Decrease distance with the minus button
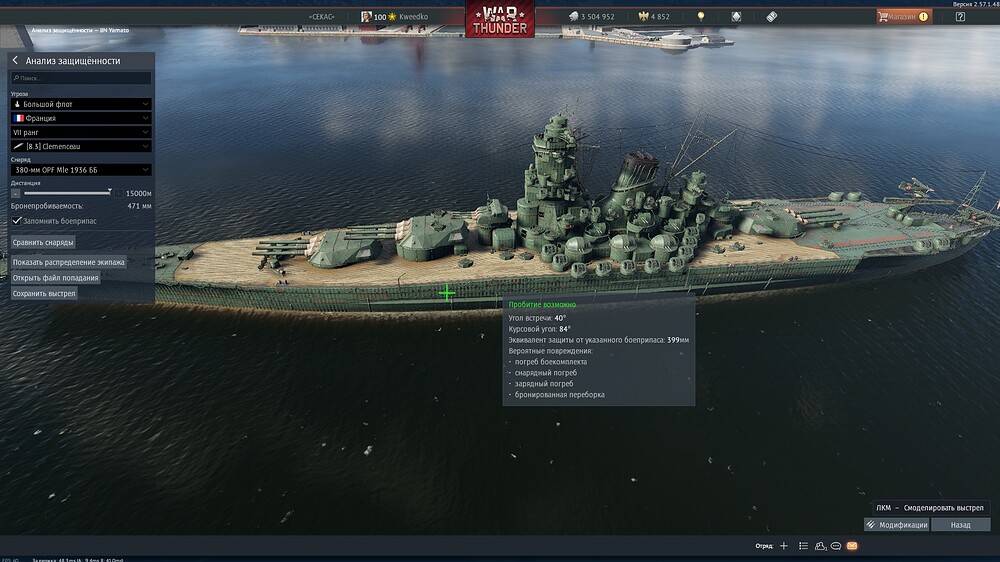Viewport: 1000px width, 562px height. tap(15, 193)
